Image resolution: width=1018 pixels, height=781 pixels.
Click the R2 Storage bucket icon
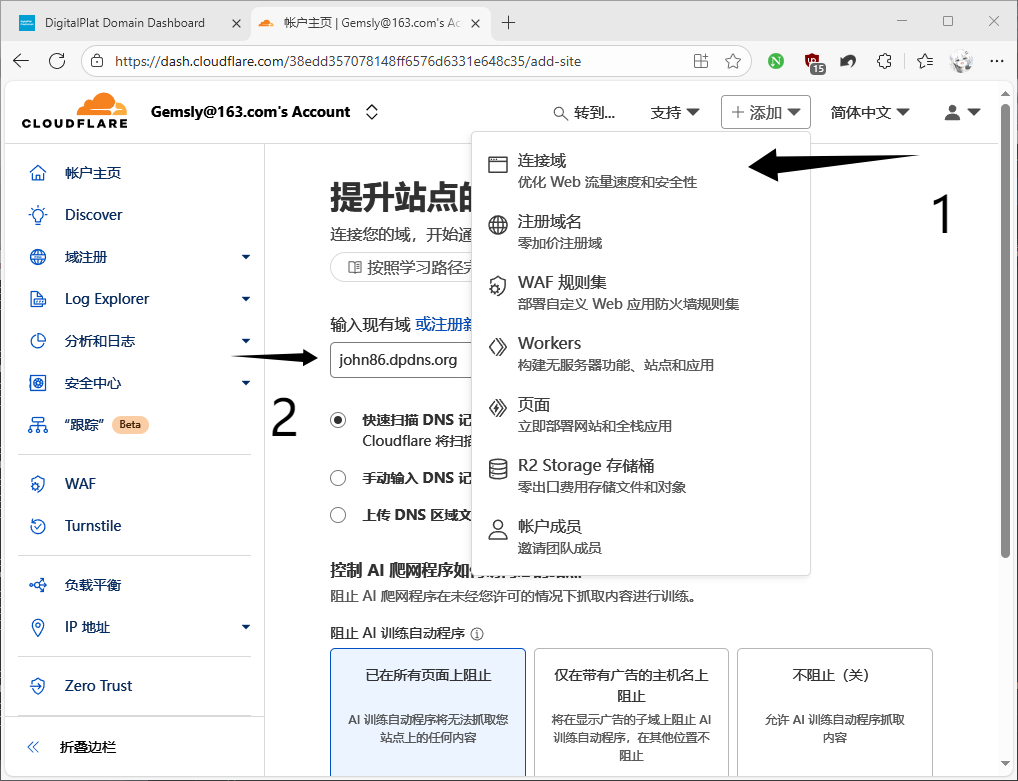click(x=497, y=466)
